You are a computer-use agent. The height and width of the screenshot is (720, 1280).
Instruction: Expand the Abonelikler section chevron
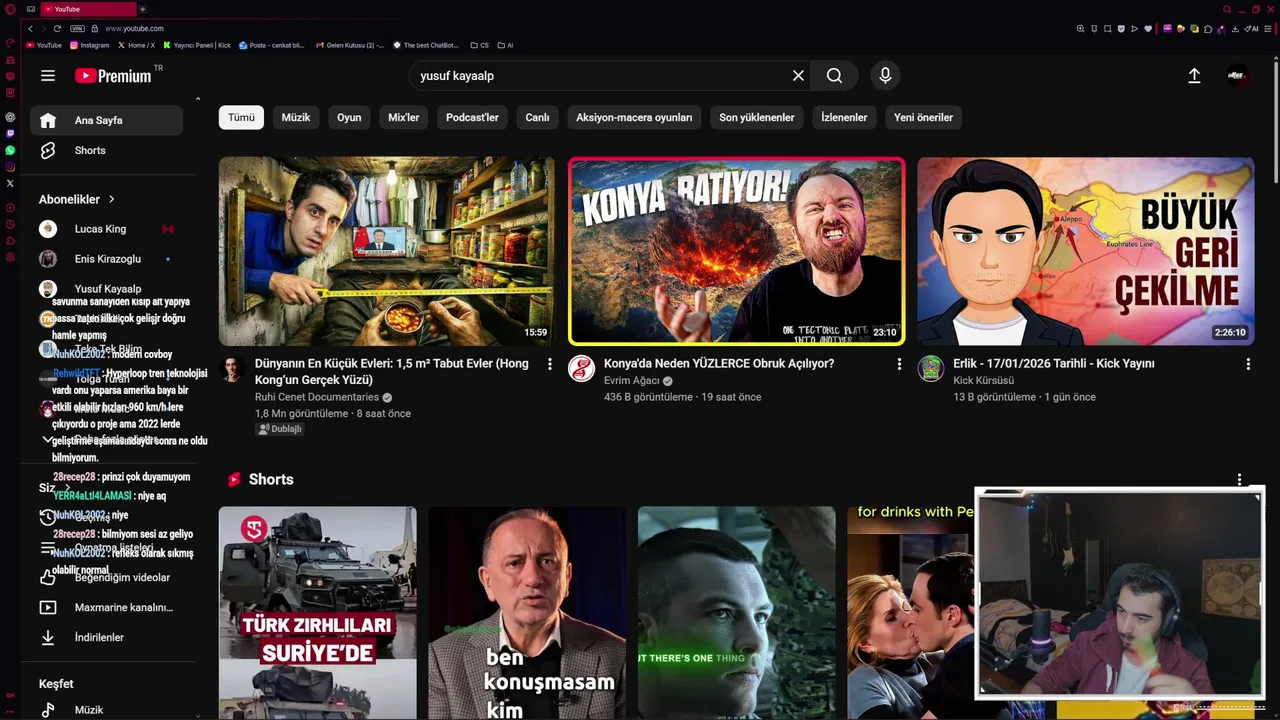click(x=112, y=200)
